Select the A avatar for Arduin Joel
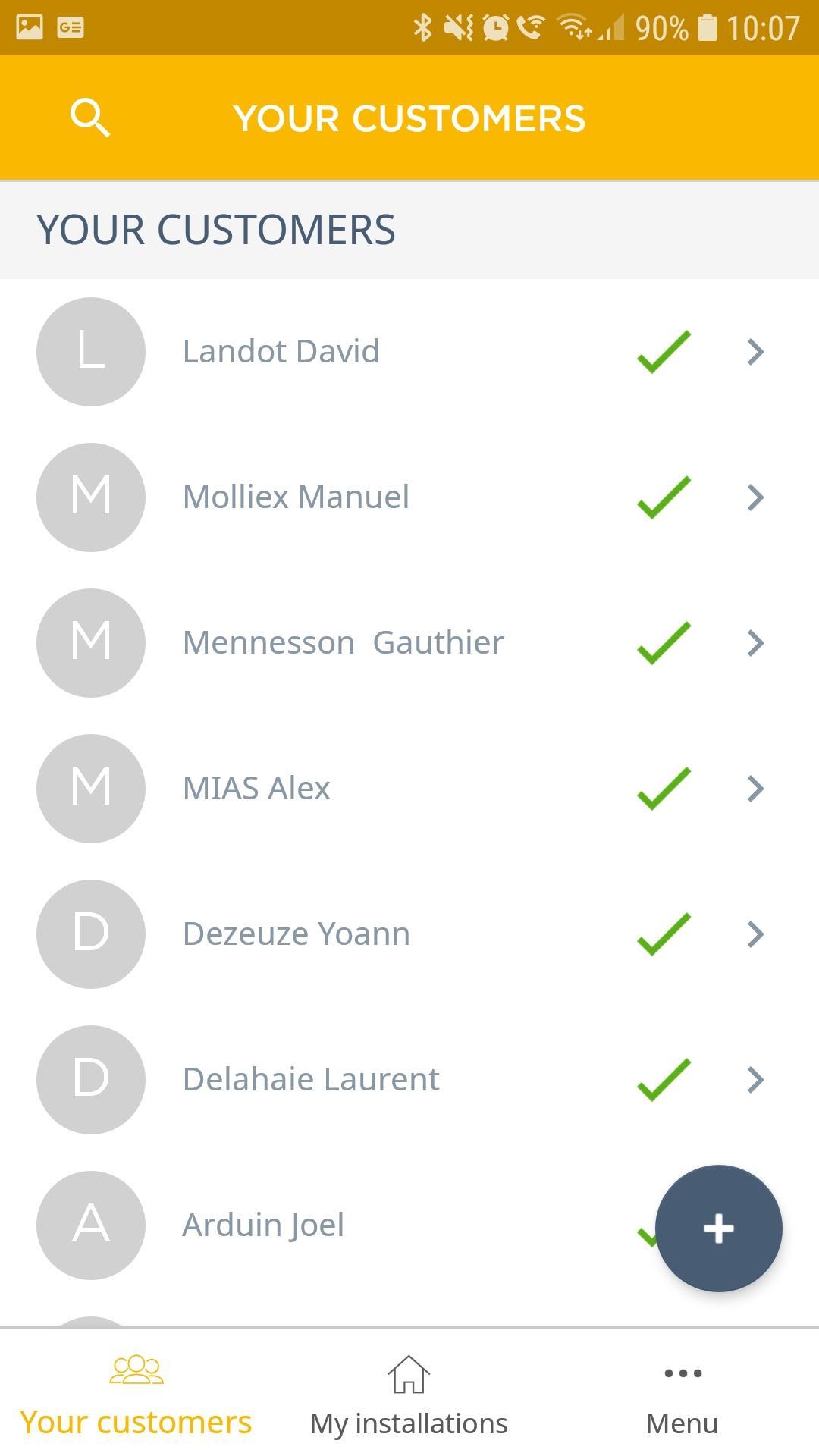The height and width of the screenshot is (1456, 819). pos(91,1225)
